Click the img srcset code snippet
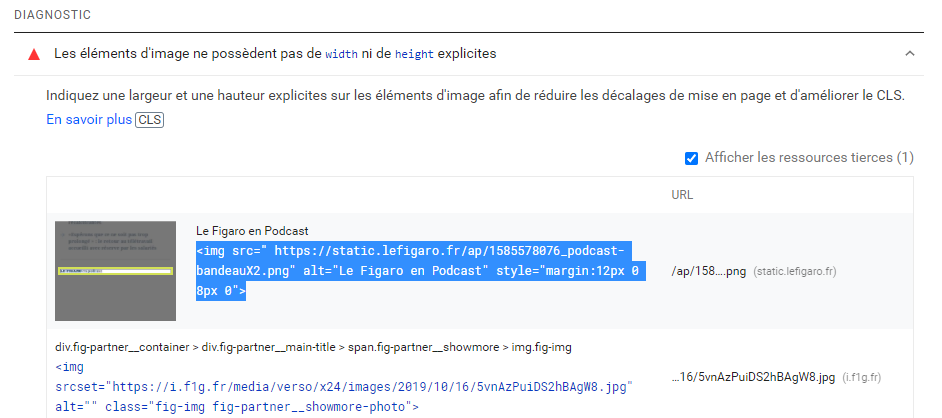 tap(346, 386)
